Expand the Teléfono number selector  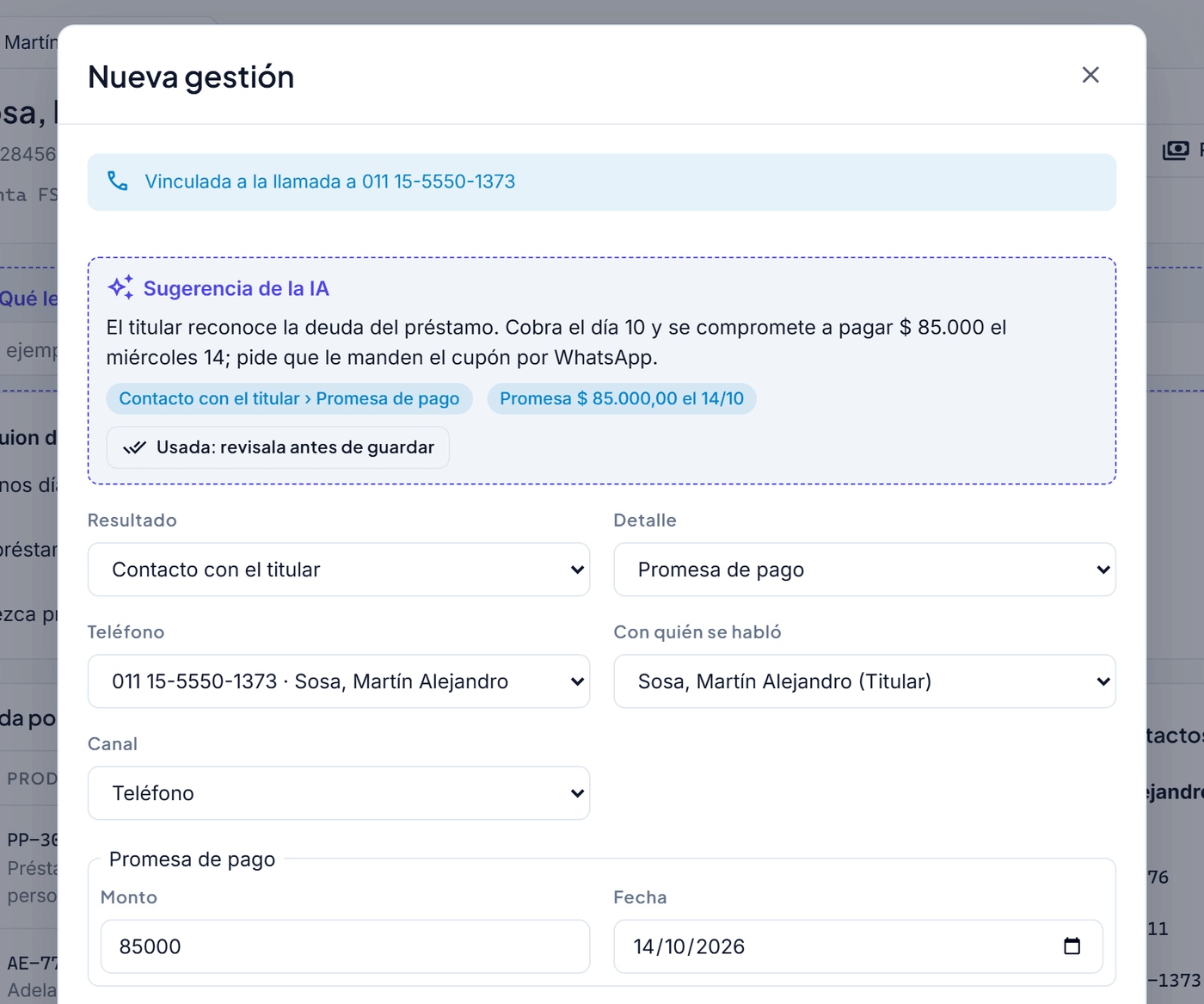coord(339,681)
